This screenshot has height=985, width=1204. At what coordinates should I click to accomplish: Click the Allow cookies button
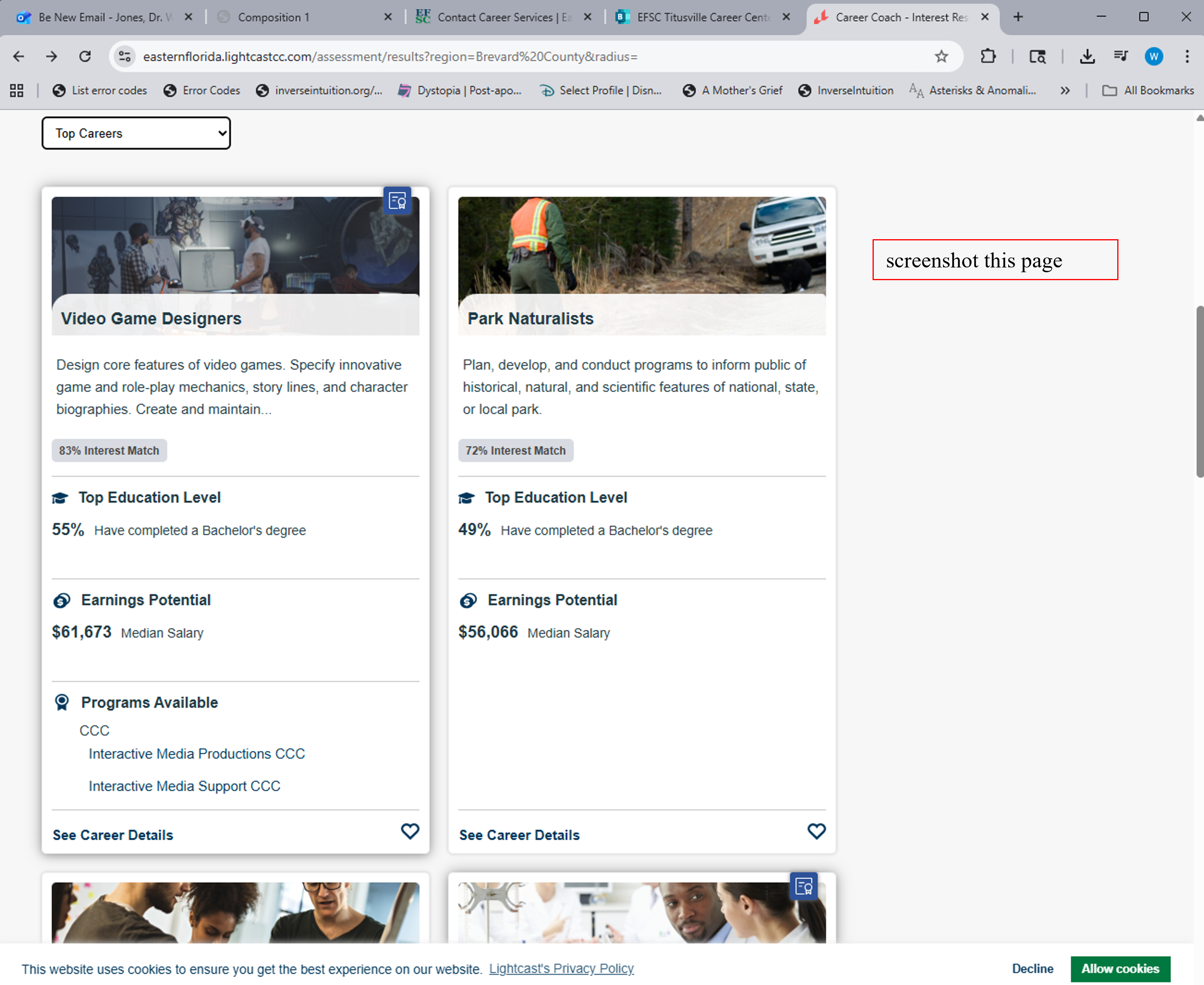(x=1120, y=969)
